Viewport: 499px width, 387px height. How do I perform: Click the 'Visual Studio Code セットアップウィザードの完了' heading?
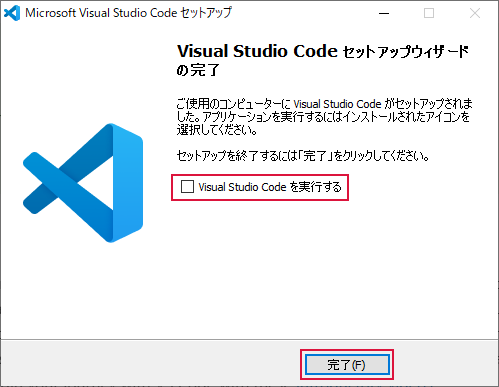[323, 60]
